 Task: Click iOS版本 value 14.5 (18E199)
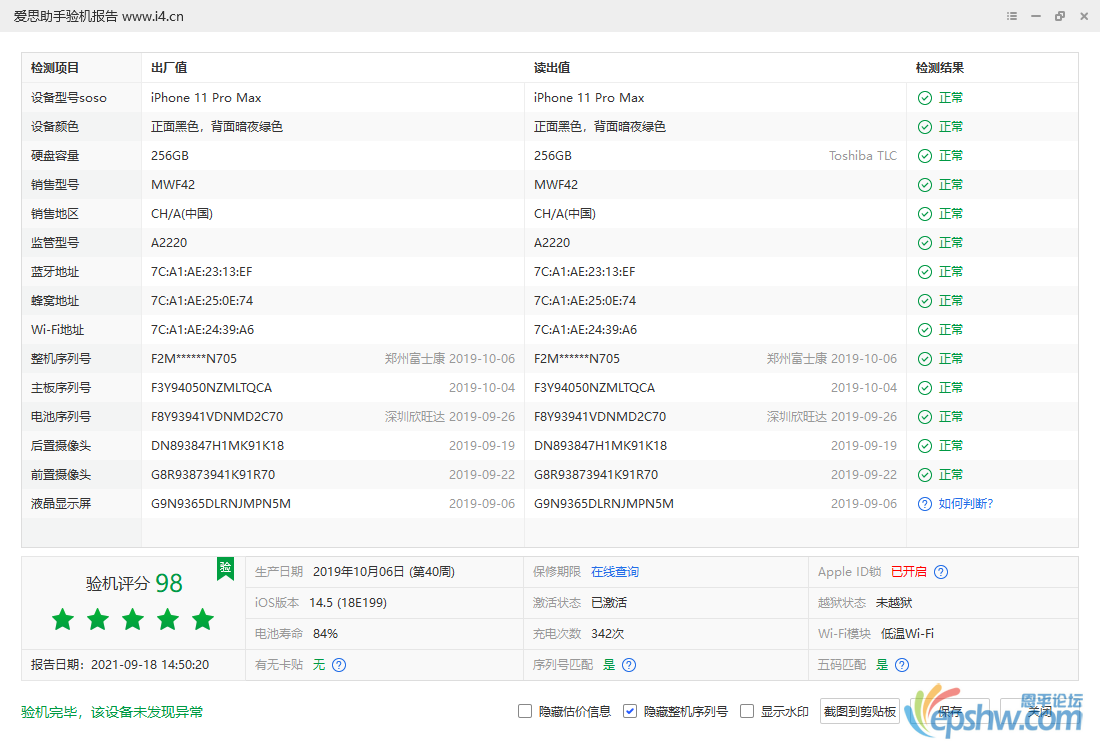348,602
